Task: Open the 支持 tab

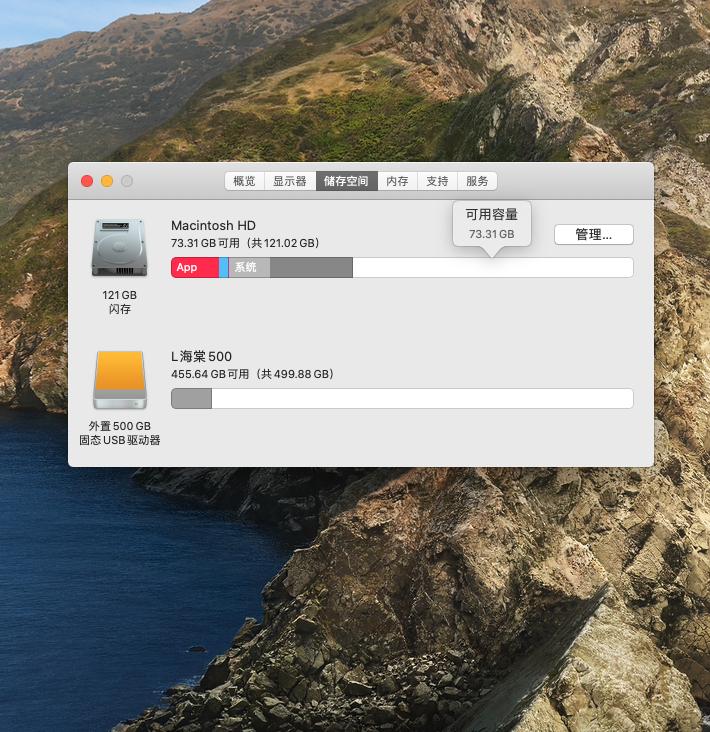Action: pyautogui.click(x=437, y=181)
